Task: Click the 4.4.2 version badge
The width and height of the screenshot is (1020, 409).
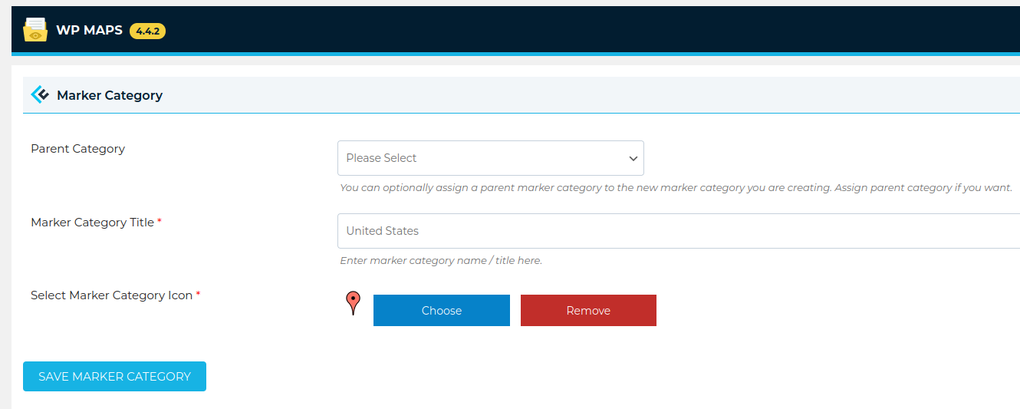Action: [148, 31]
